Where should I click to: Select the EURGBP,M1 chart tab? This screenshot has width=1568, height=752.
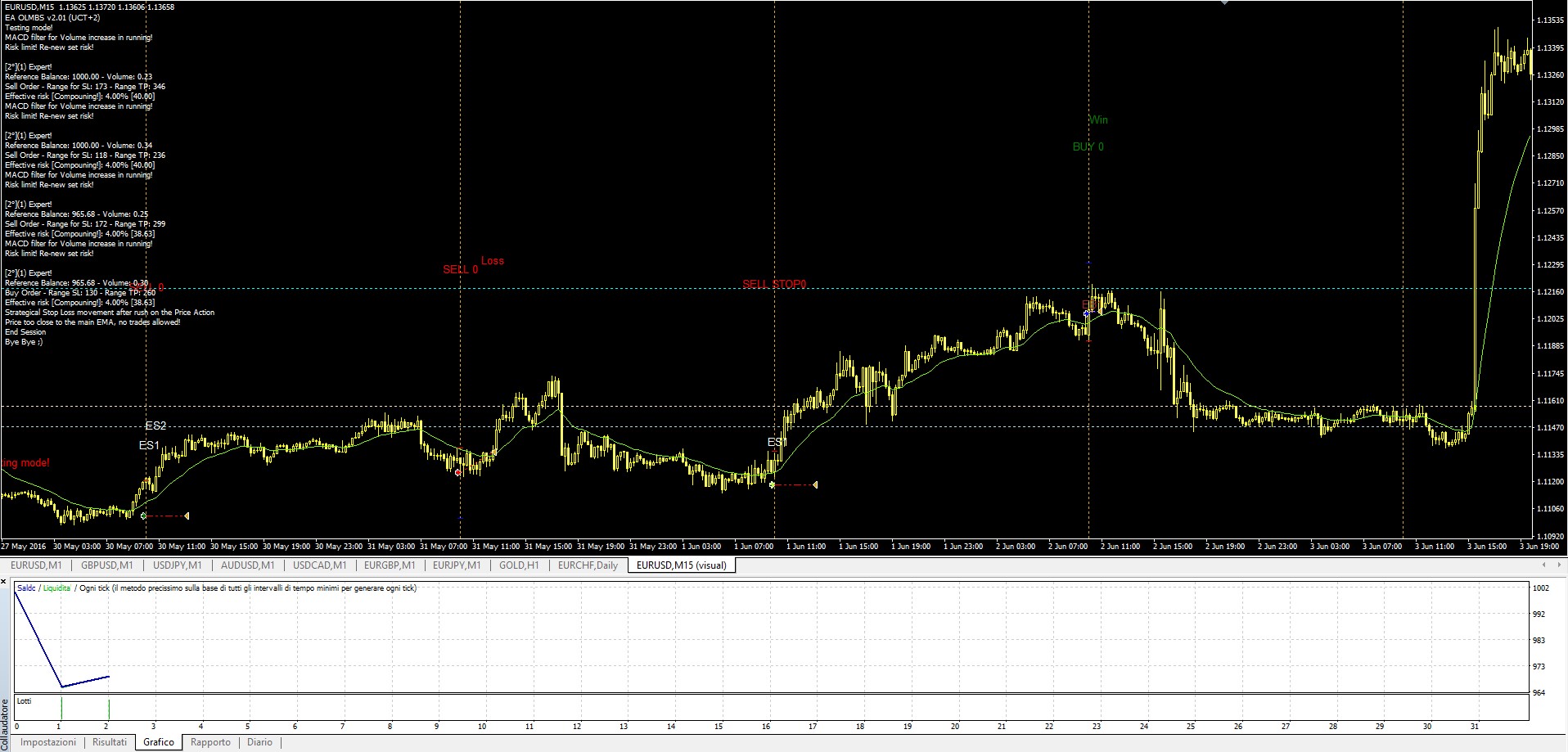pyautogui.click(x=390, y=565)
